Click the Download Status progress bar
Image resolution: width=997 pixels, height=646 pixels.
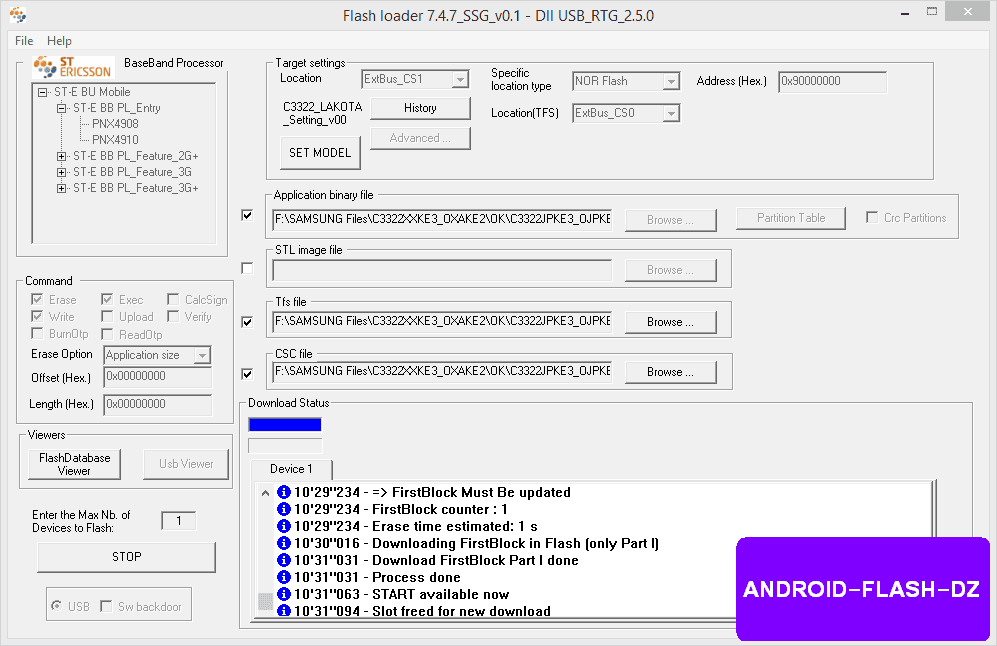(x=285, y=422)
